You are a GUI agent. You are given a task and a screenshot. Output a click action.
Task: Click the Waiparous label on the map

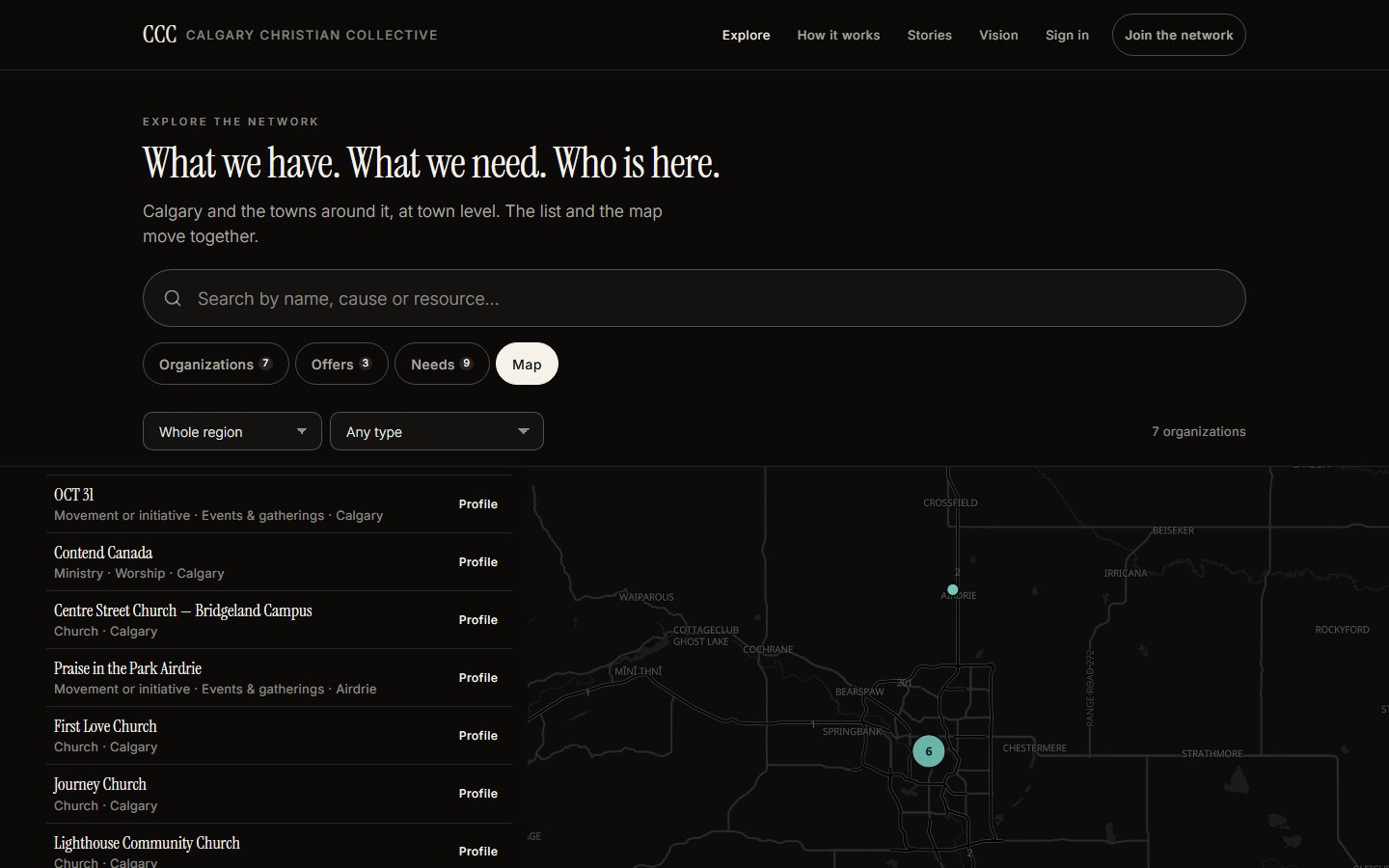click(x=646, y=597)
